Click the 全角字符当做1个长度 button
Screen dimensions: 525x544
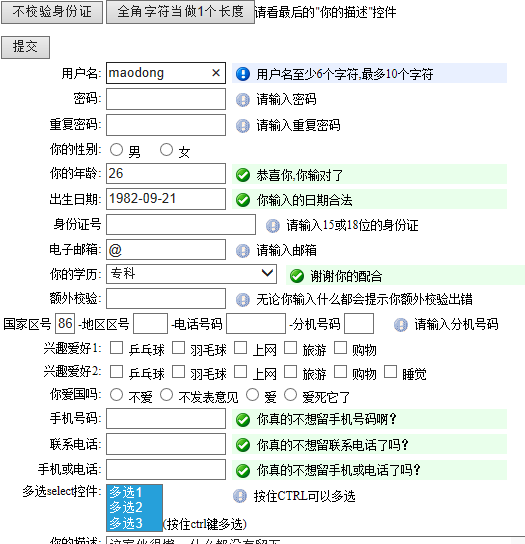[x=180, y=12]
